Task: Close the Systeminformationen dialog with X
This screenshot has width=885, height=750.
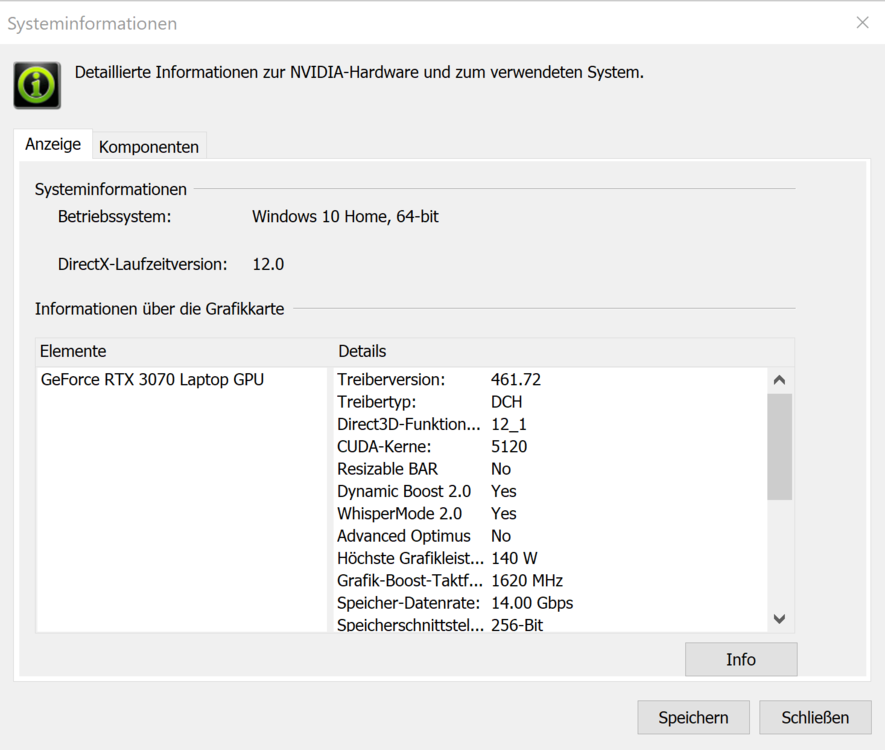Action: tap(862, 23)
